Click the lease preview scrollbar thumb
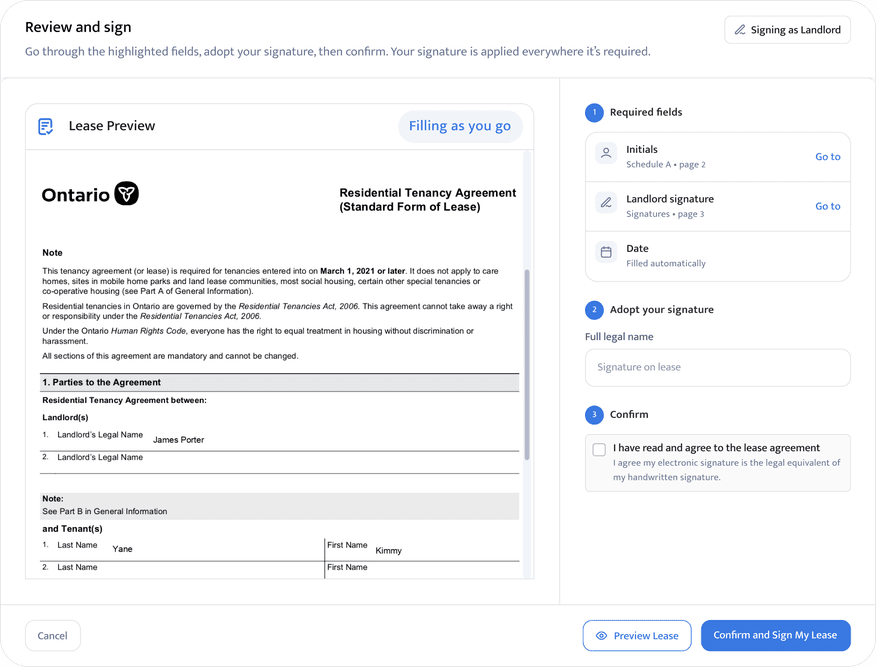This screenshot has height=667, width=876. (x=527, y=364)
